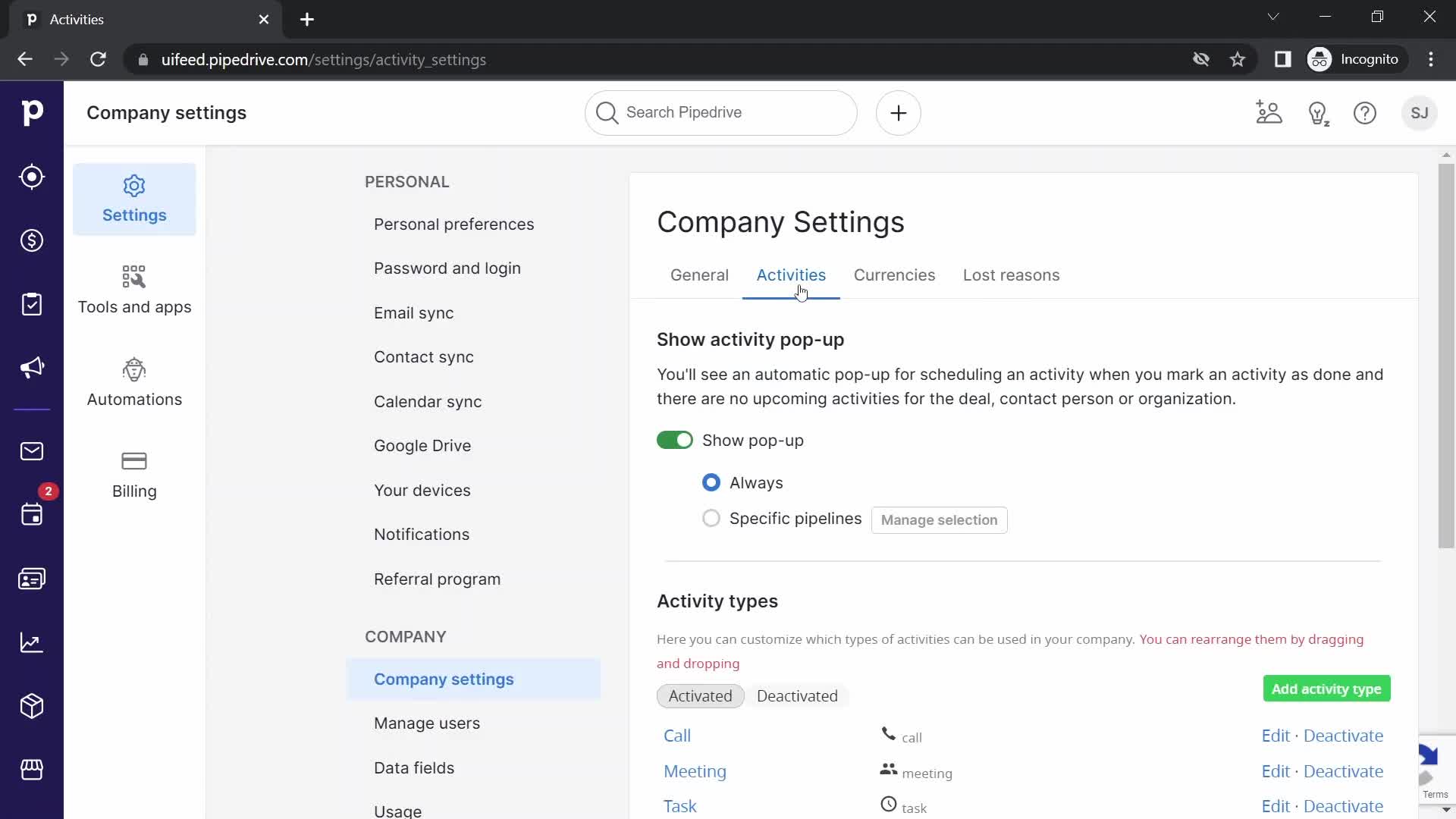Click the Add activity type button

[1326, 689]
